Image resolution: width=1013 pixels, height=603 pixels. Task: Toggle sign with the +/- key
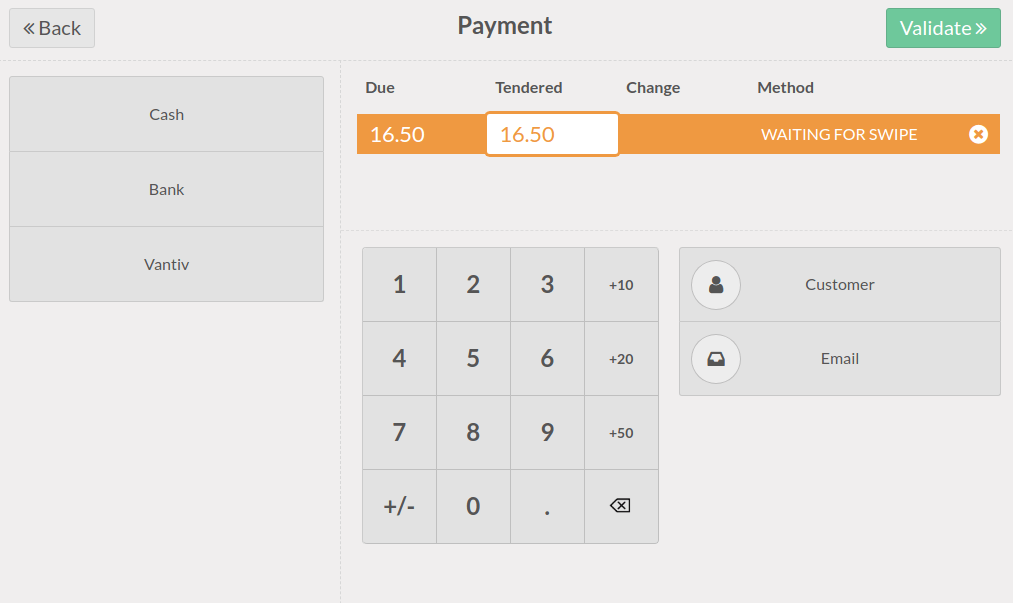[x=399, y=506]
